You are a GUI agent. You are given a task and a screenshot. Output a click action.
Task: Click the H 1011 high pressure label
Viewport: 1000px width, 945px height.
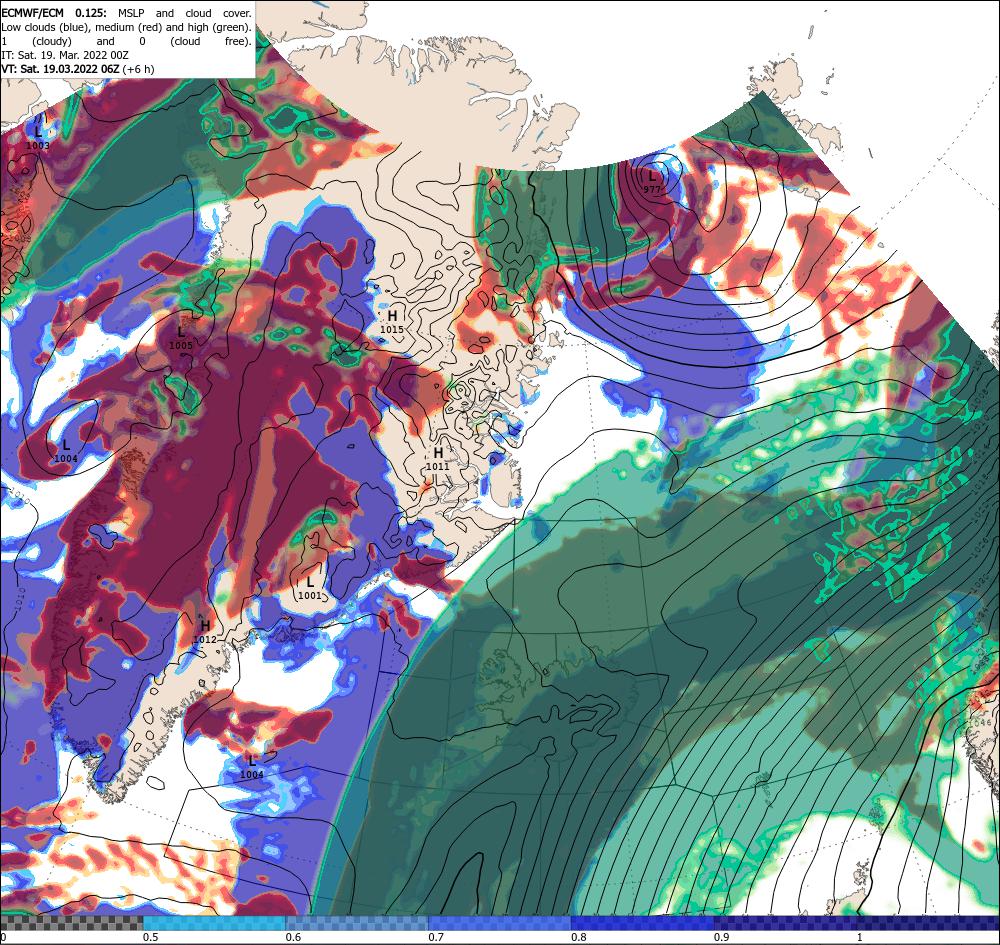[x=438, y=459]
